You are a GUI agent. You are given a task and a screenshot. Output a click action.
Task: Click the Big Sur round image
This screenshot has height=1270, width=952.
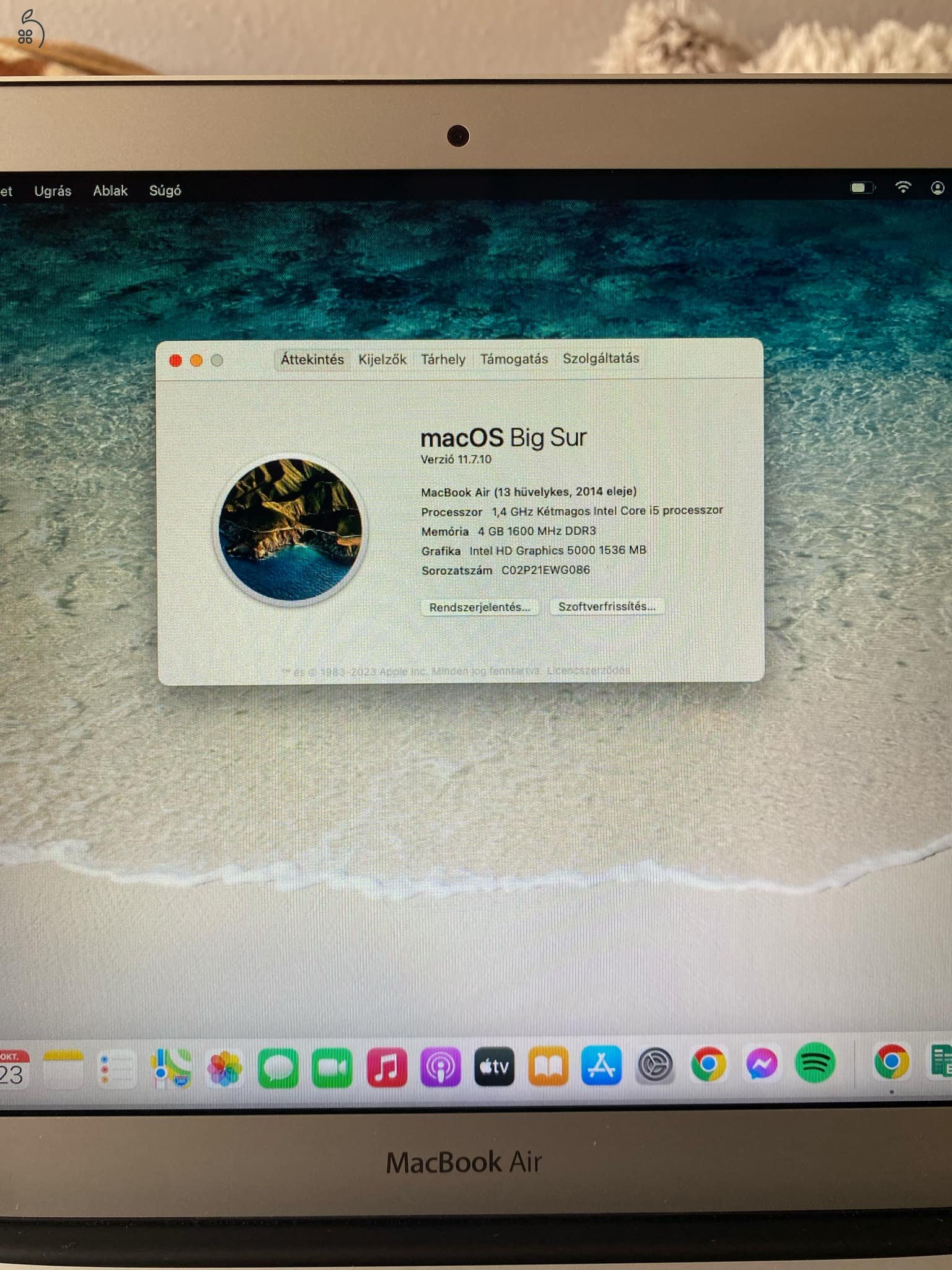(x=291, y=530)
